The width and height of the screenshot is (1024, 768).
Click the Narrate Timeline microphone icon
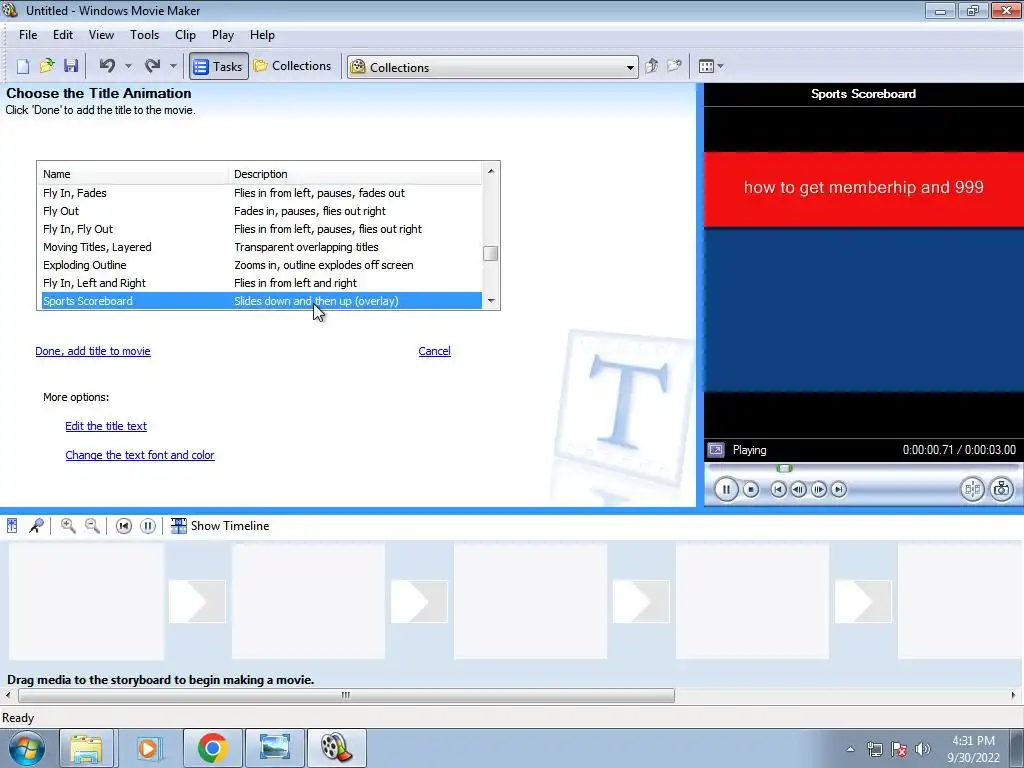pos(37,526)
